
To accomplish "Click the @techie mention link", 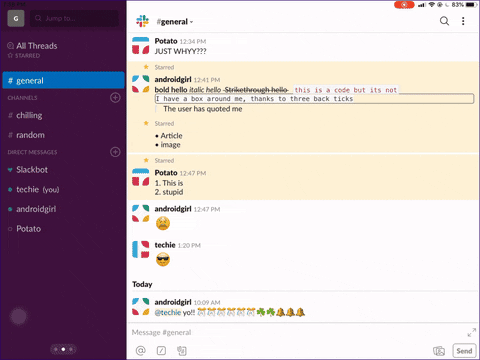I will click(168, 312).
